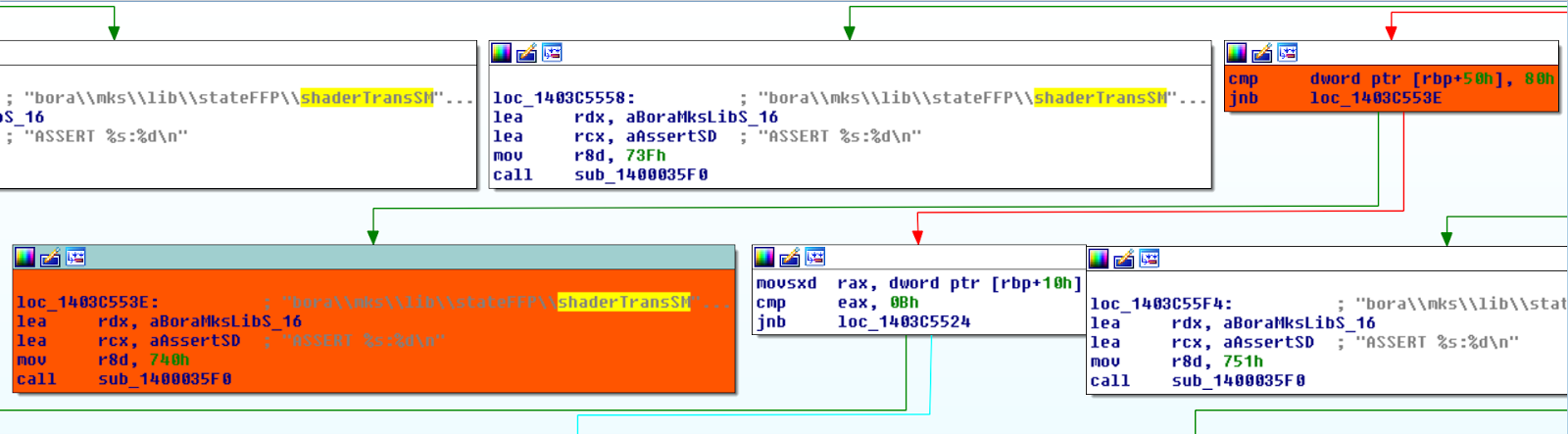Click highlighted shaderTransSM in top-left partial block
Screen dimensions: 1568x434
367,97
